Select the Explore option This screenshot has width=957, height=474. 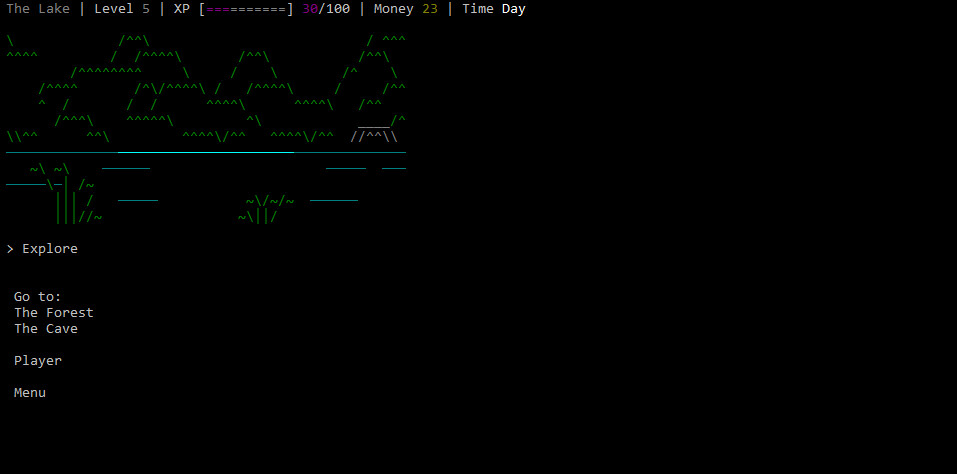pyautogui.click(x=49, y=249)
